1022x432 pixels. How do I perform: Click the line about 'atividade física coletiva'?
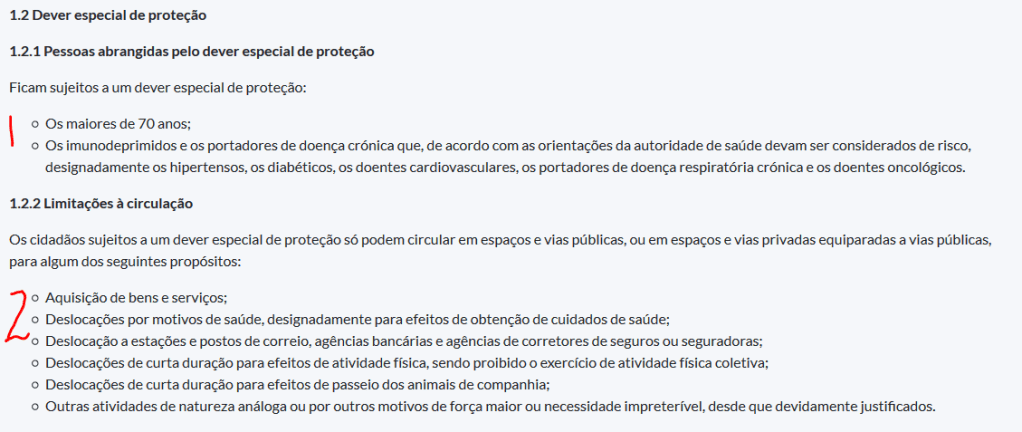pos(407,363)
